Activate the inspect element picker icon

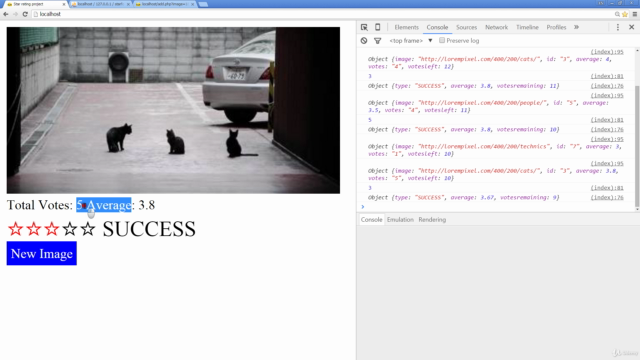(364, 27)
